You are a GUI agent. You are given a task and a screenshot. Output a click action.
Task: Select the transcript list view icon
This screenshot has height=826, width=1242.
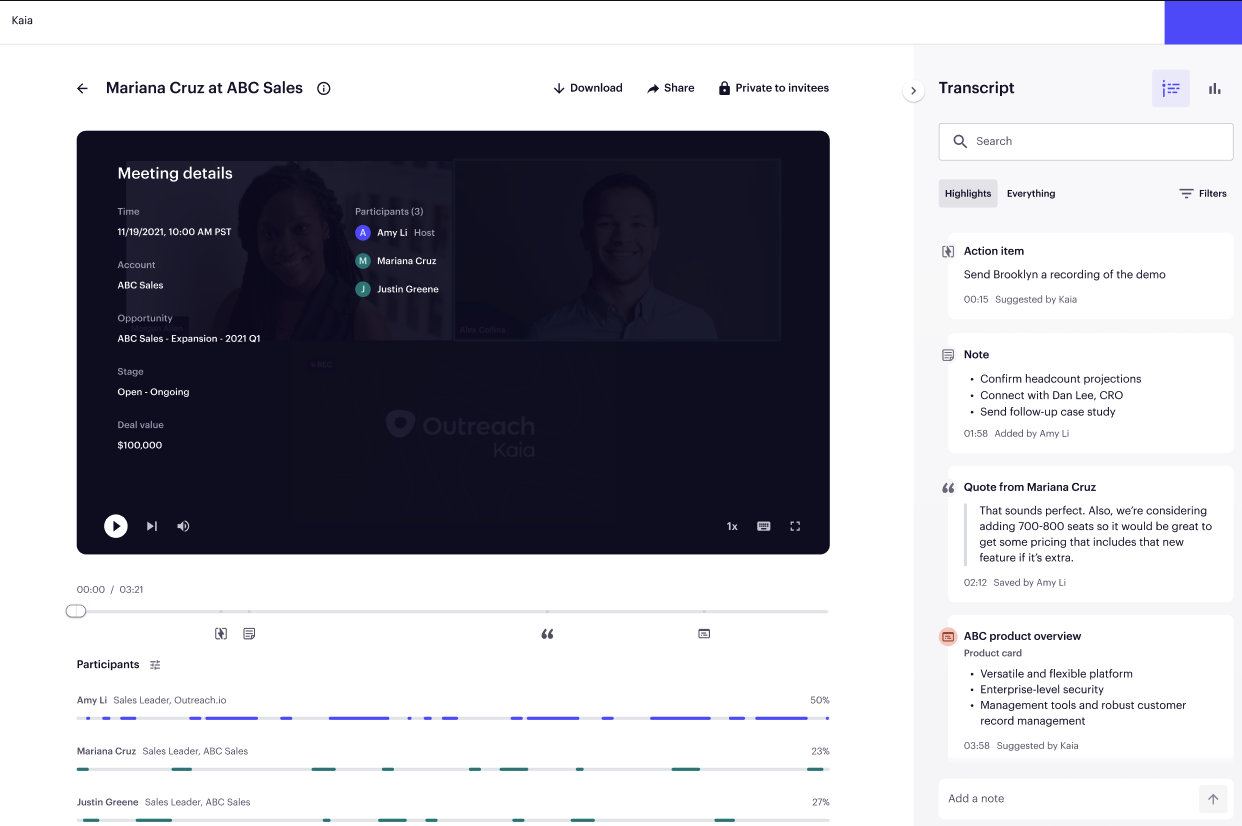pos(1170,88)
